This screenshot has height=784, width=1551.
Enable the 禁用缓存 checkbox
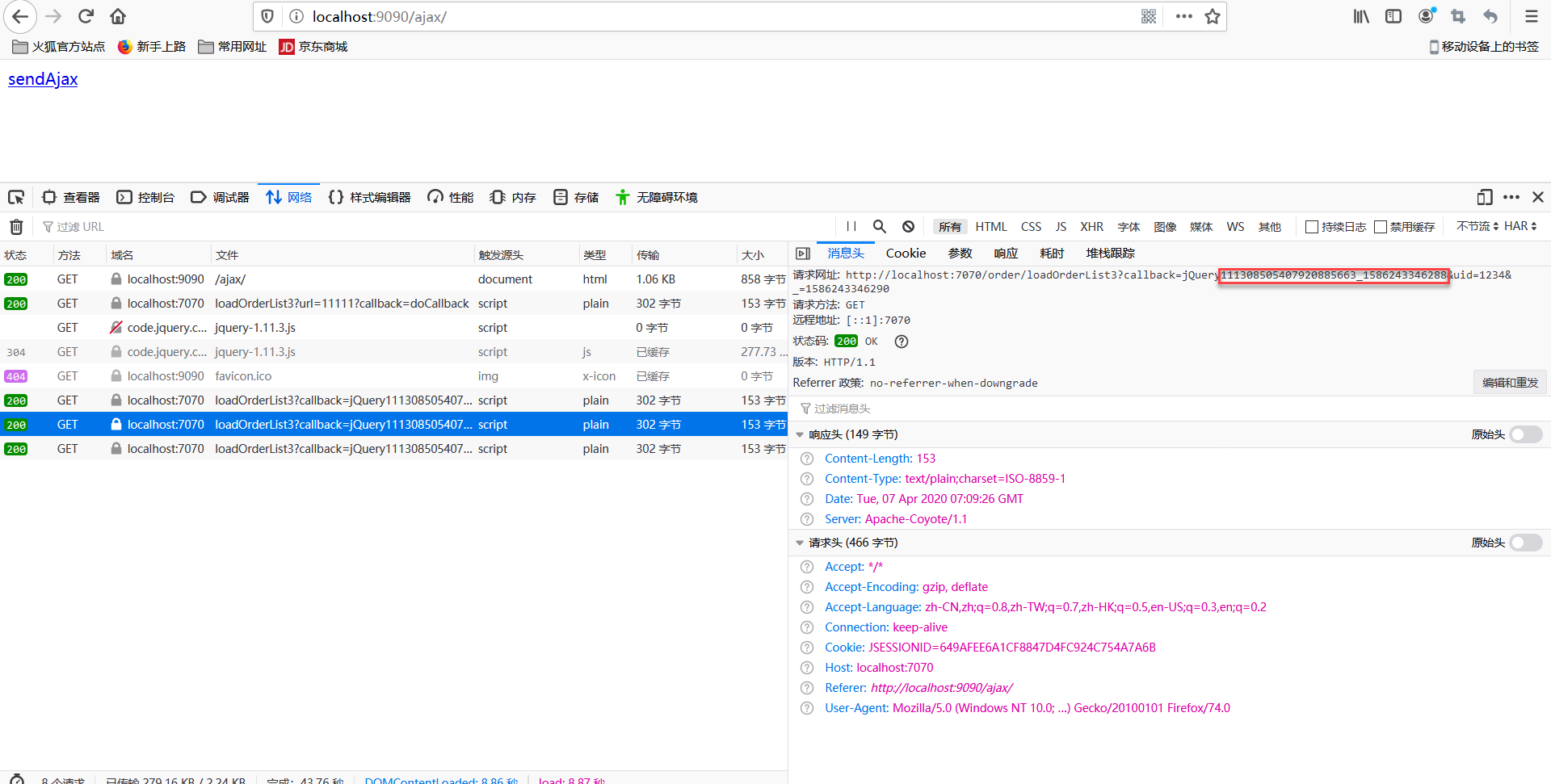pyautogui.click(x=1381, y=227)
